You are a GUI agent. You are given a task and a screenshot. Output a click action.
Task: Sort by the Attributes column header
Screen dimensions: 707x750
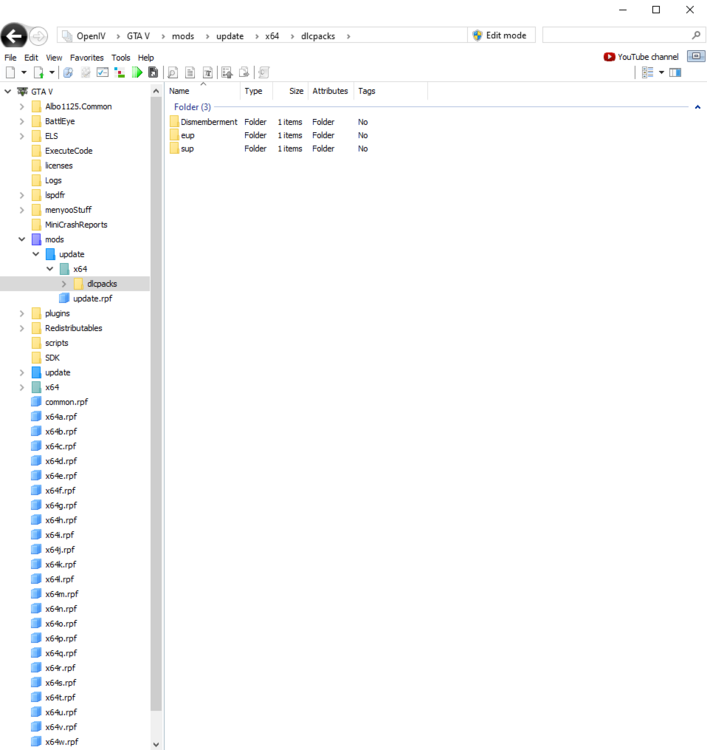tap(331, 91)
